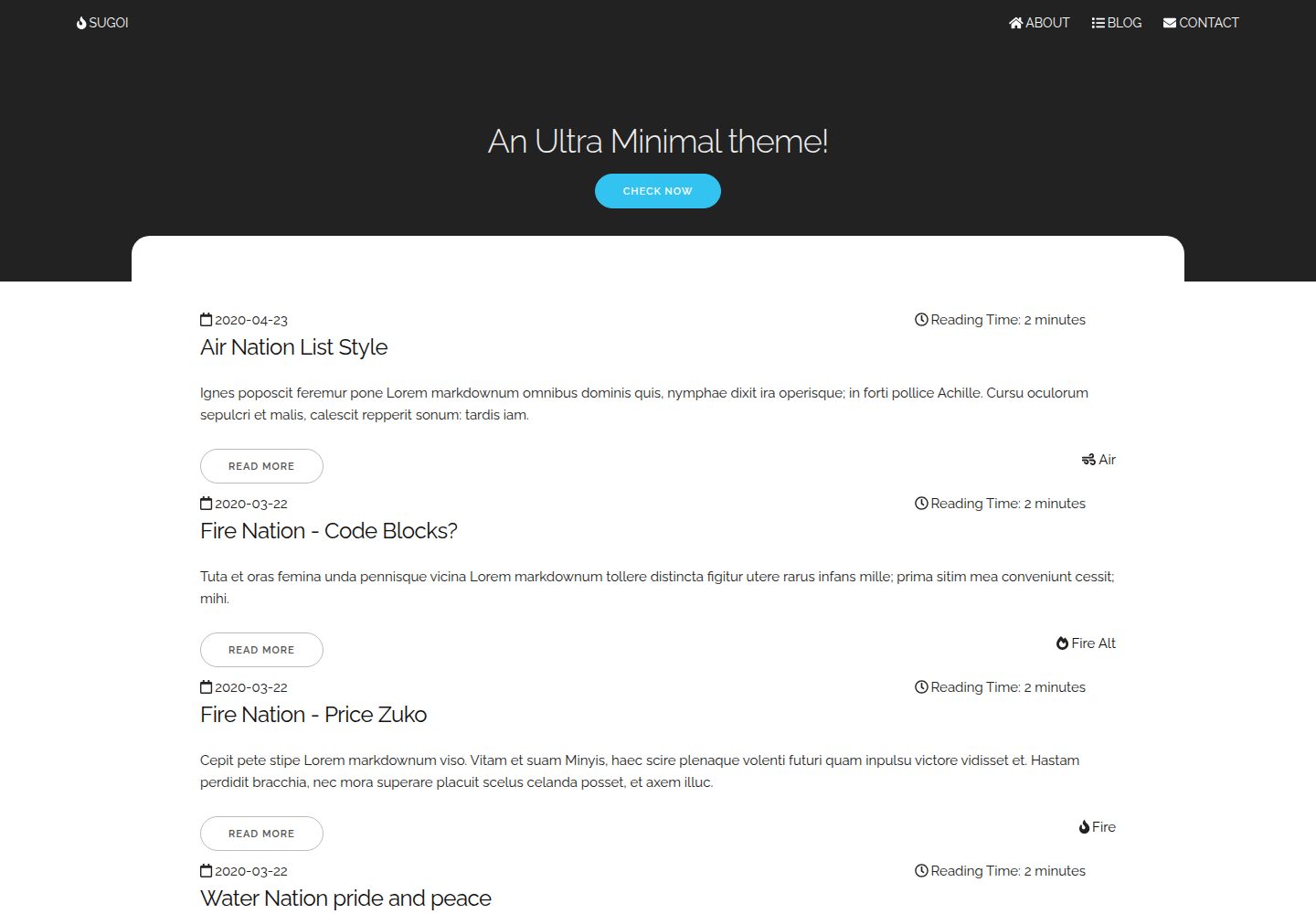Click the flame icon next to Fire tag
This screenshot has height=914, width=1316.
(x=1084, y=827)
